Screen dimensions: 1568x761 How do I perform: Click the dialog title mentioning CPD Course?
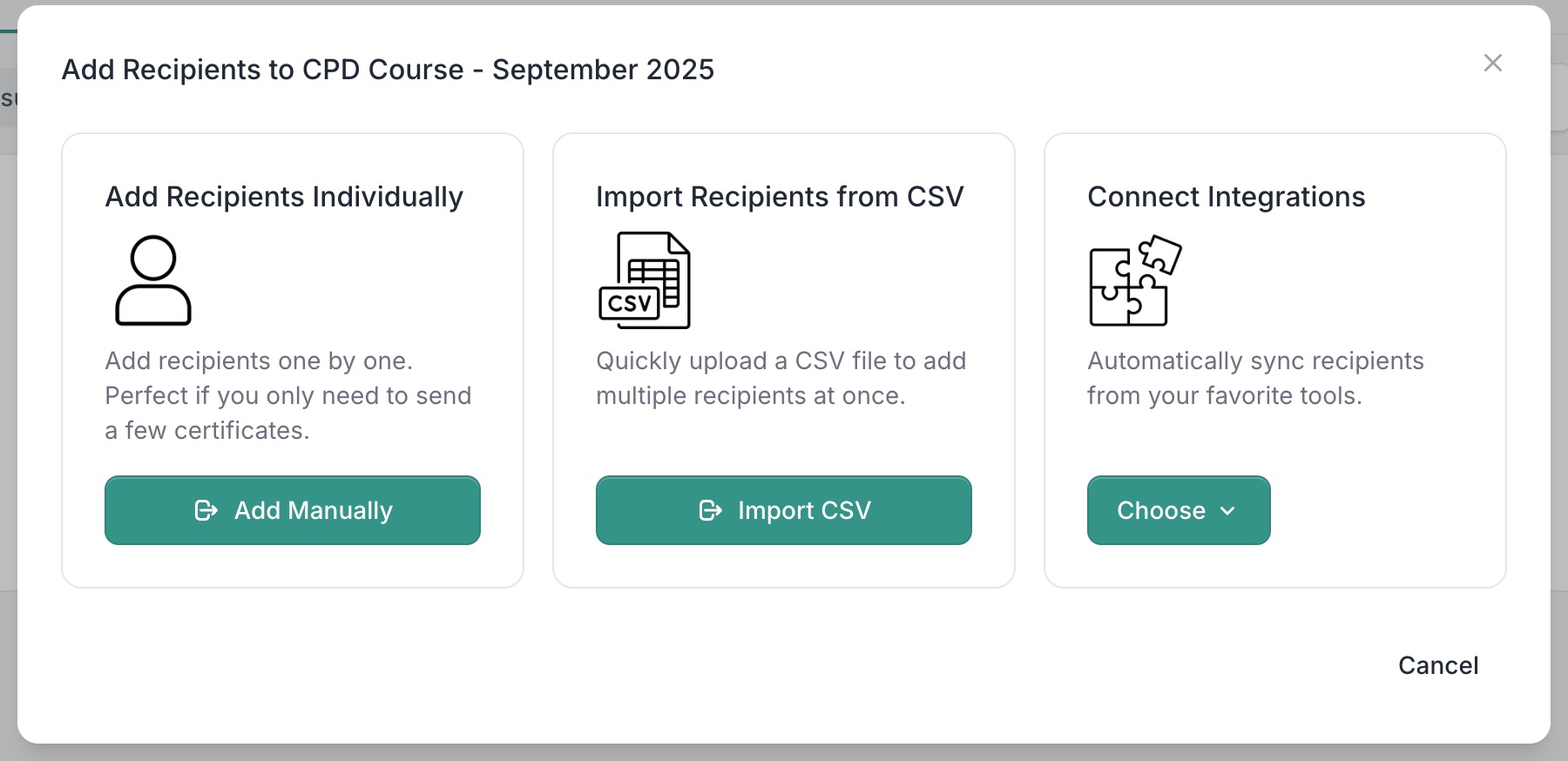tap(388, 70)
